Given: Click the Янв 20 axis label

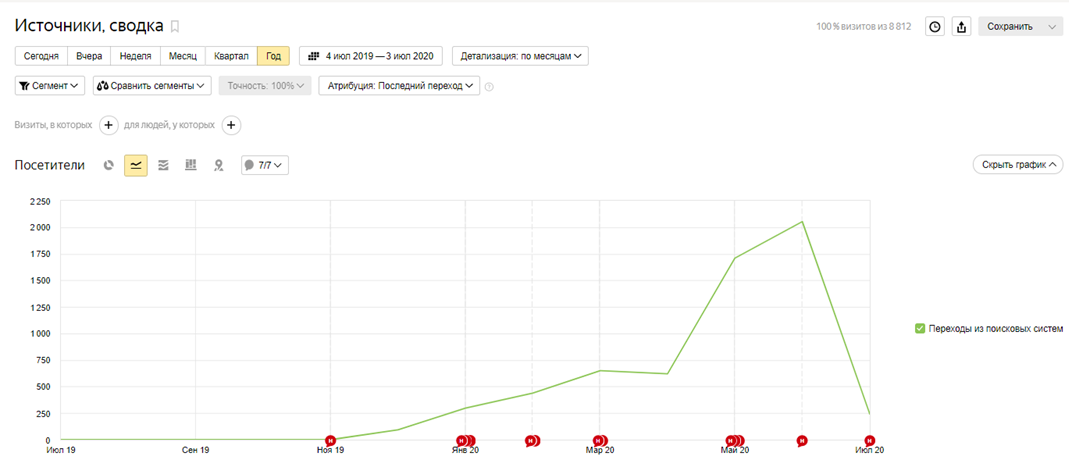Looking at the screenshot, I should tap(464, 451).
